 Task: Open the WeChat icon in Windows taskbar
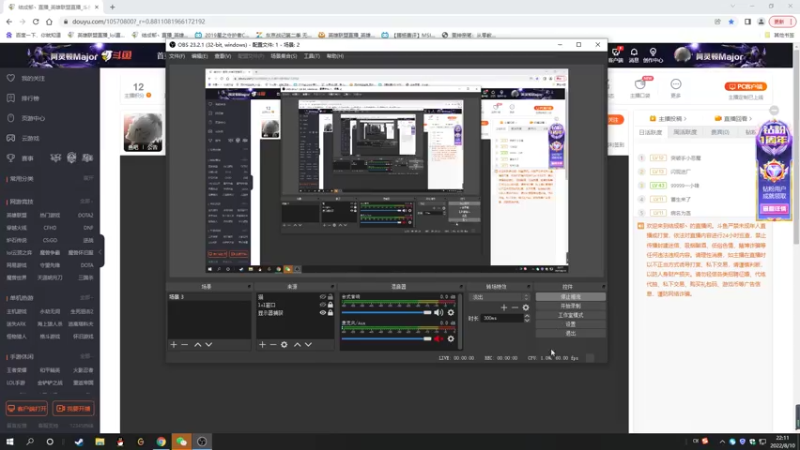(182, 442)
